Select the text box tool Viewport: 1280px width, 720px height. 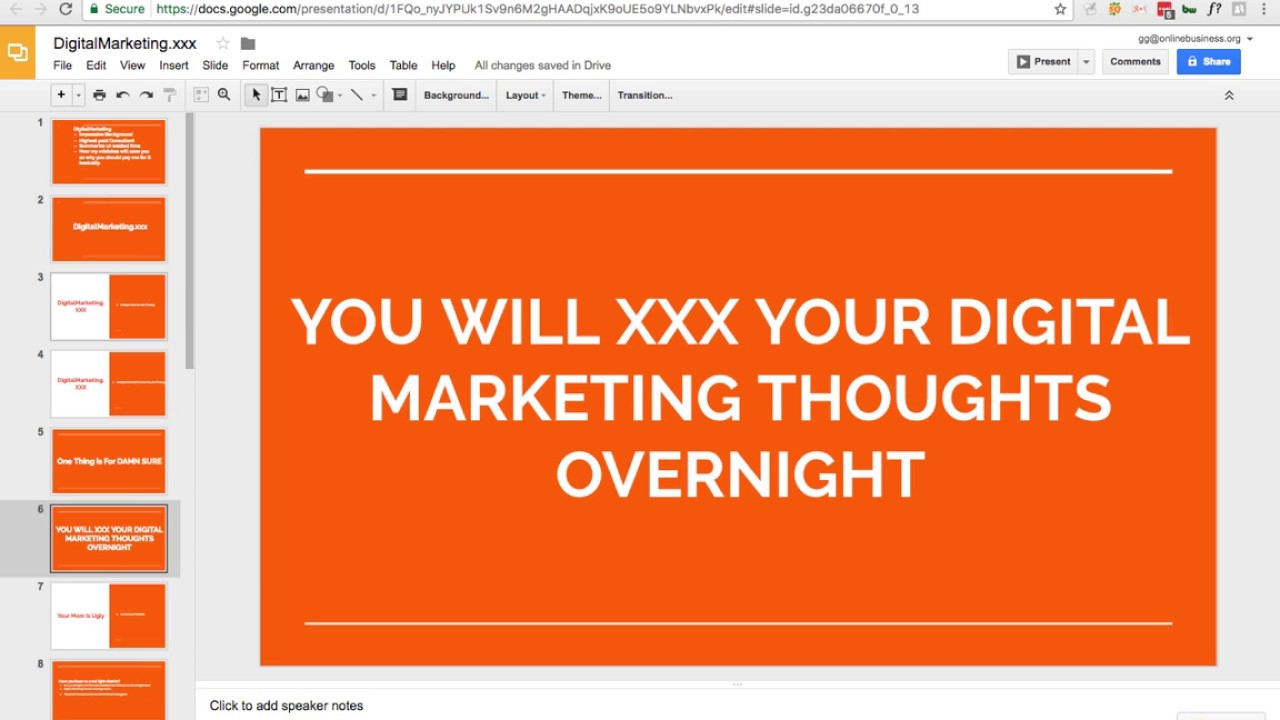coord(279,95)
